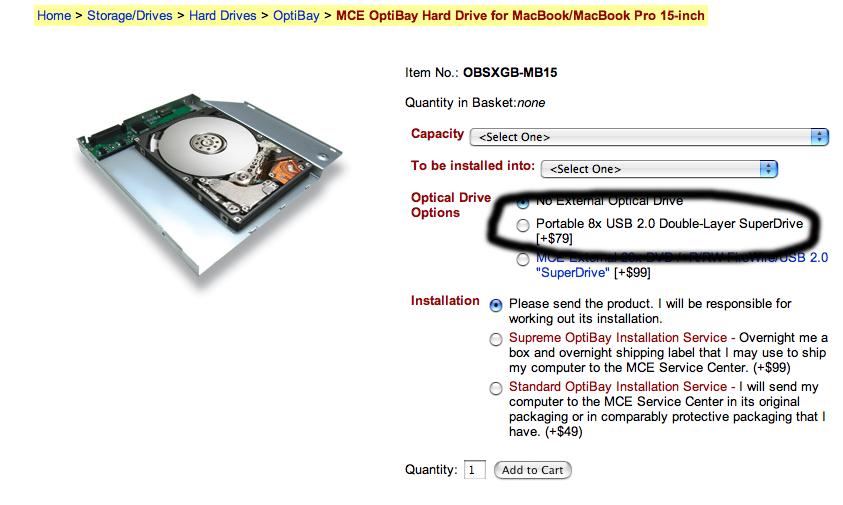
Task: Open the Capacity dropdown menu
Action: tap(649, 137)
